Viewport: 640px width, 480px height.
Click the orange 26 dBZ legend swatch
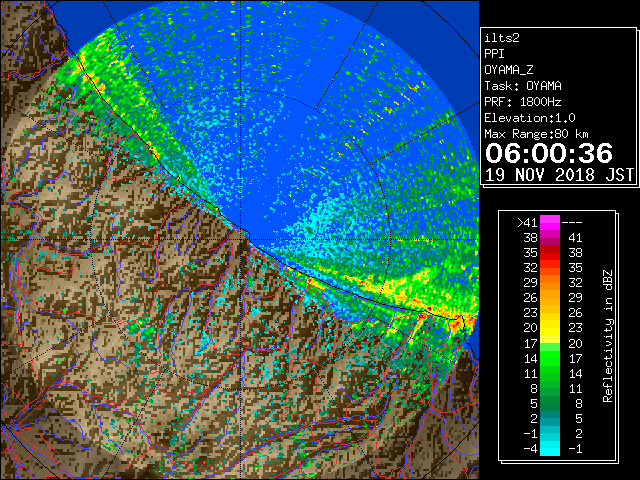tap(550, 298)
